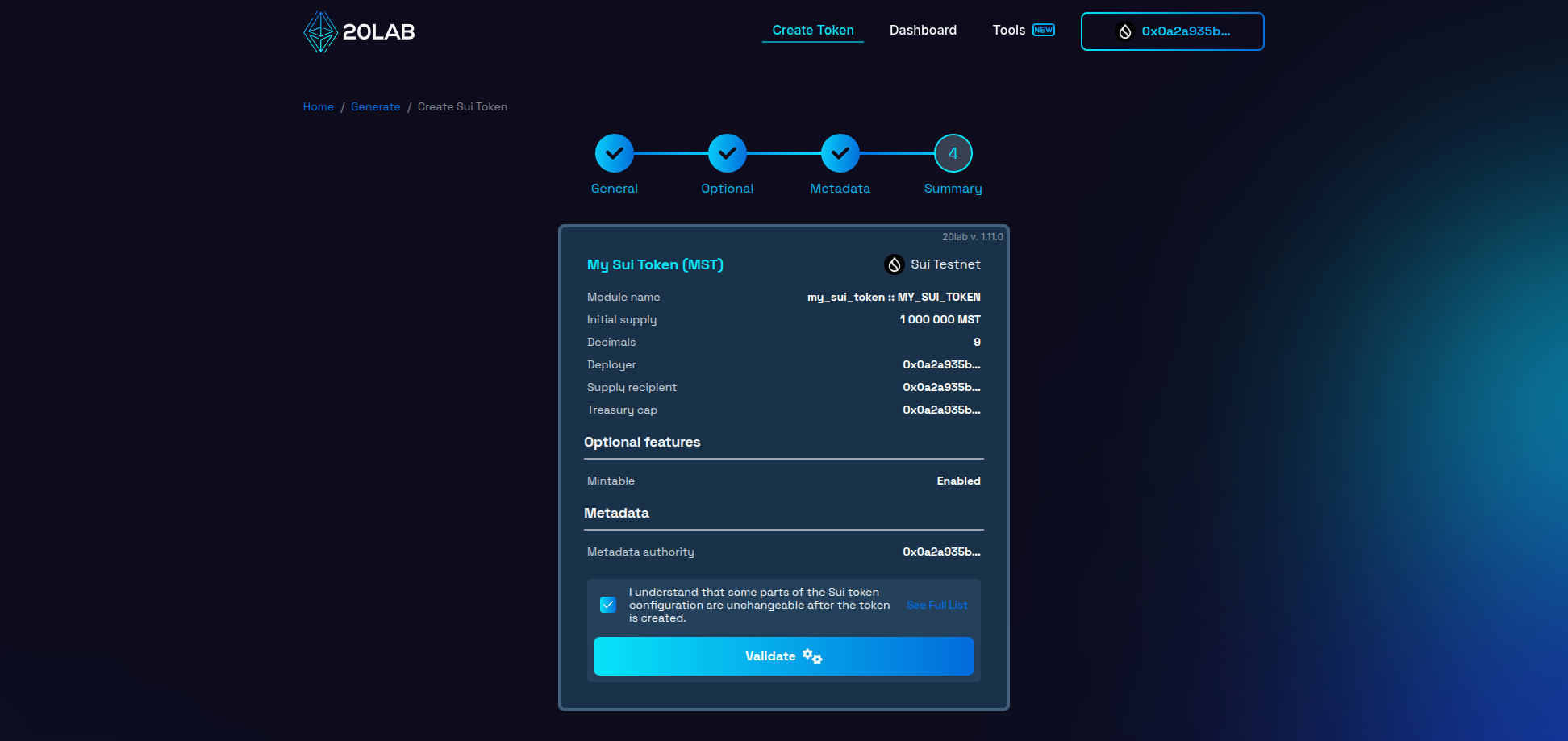Viewport: 1568px width, 741px height.
Task: Click the module name my_sui_token :: MY_SUI_TOKEN value
Action: (894, 297)
